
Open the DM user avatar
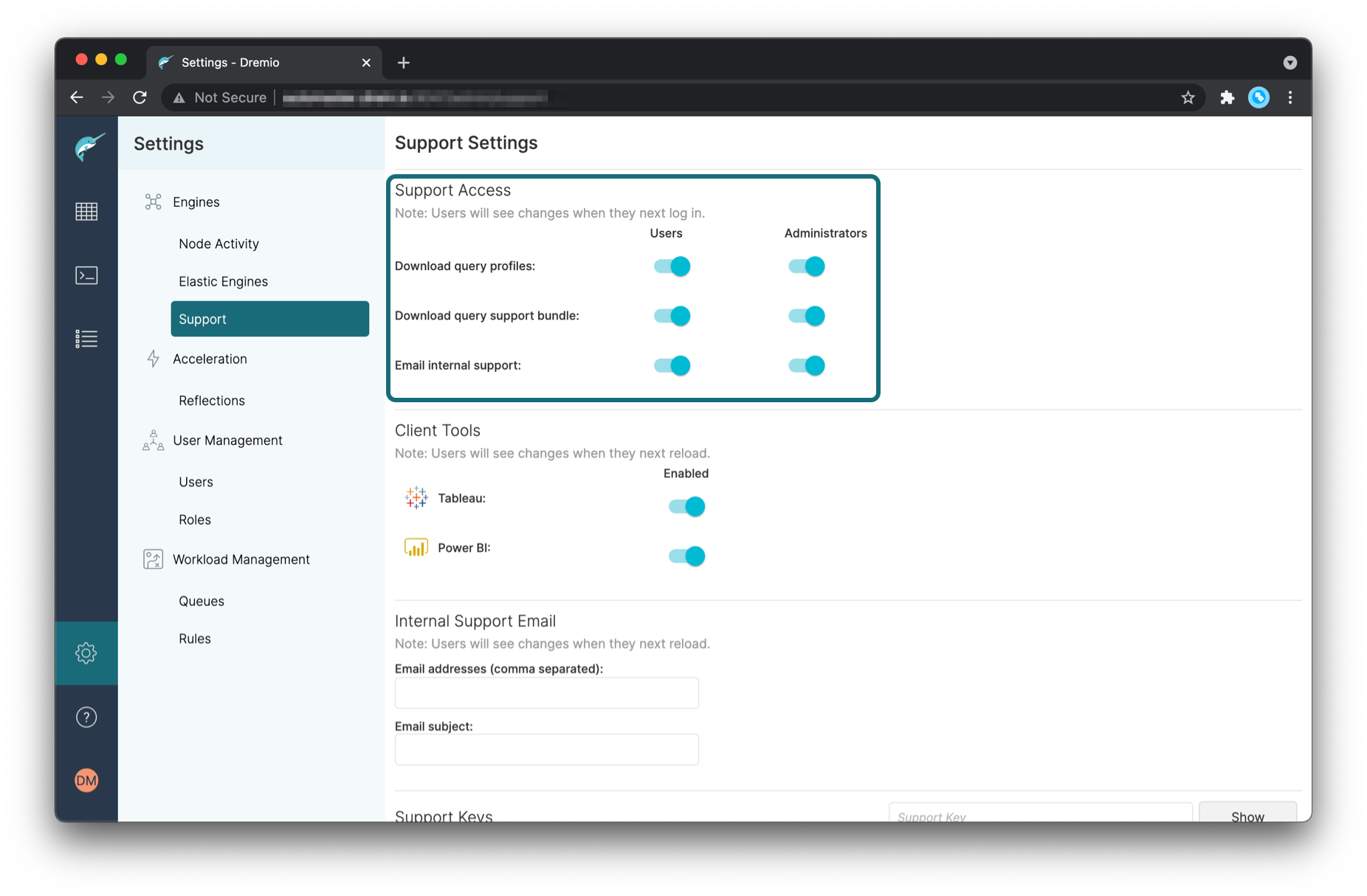pyautogui.click(x=86, y=780)
